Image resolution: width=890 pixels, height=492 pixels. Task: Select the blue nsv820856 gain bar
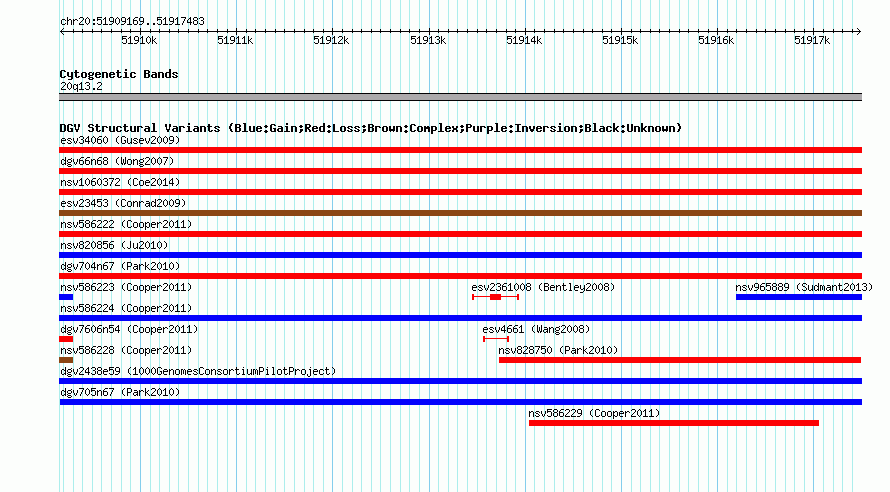[460, 255]
